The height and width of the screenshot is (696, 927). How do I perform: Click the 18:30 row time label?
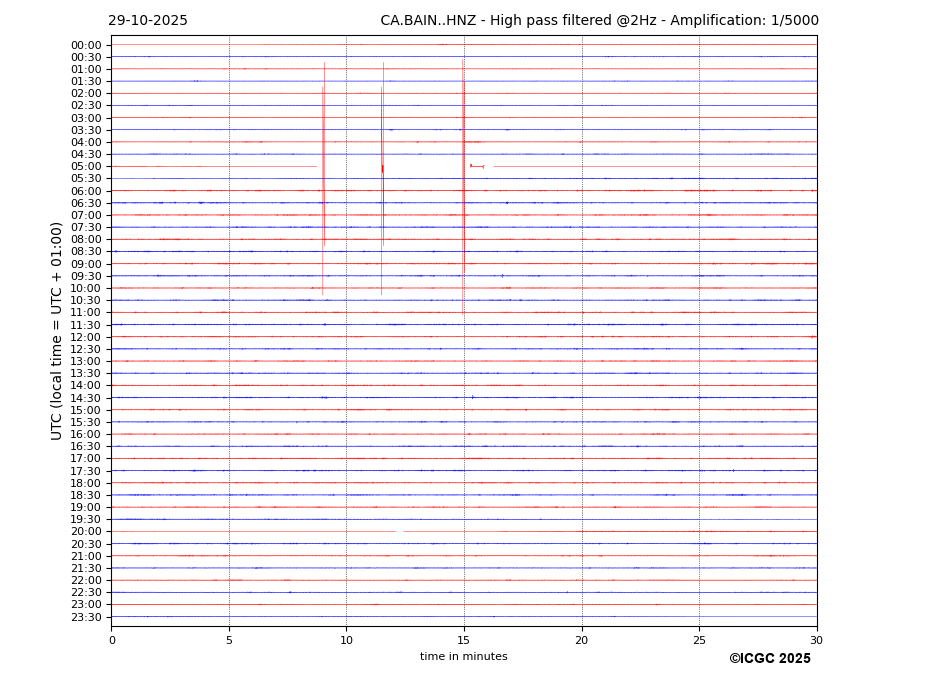click(86, 495)
